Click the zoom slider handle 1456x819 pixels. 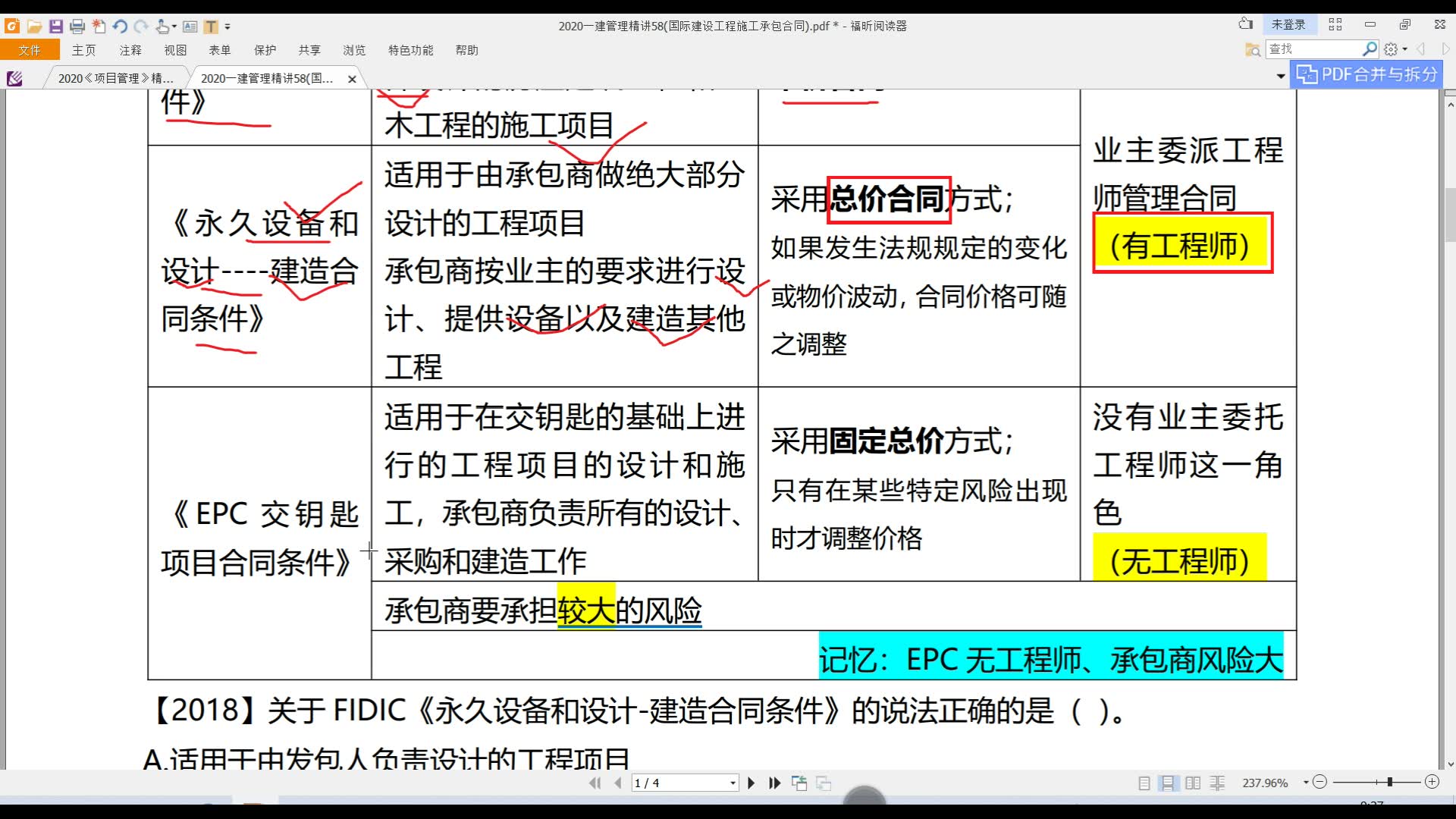(1390, 782)
